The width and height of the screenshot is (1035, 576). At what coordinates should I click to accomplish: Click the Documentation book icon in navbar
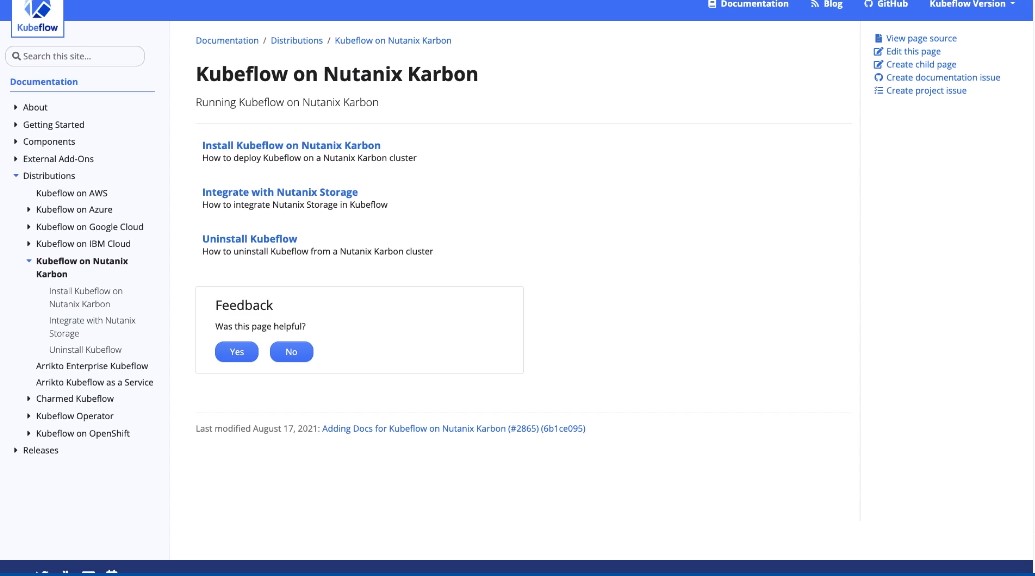click(712, 4)
